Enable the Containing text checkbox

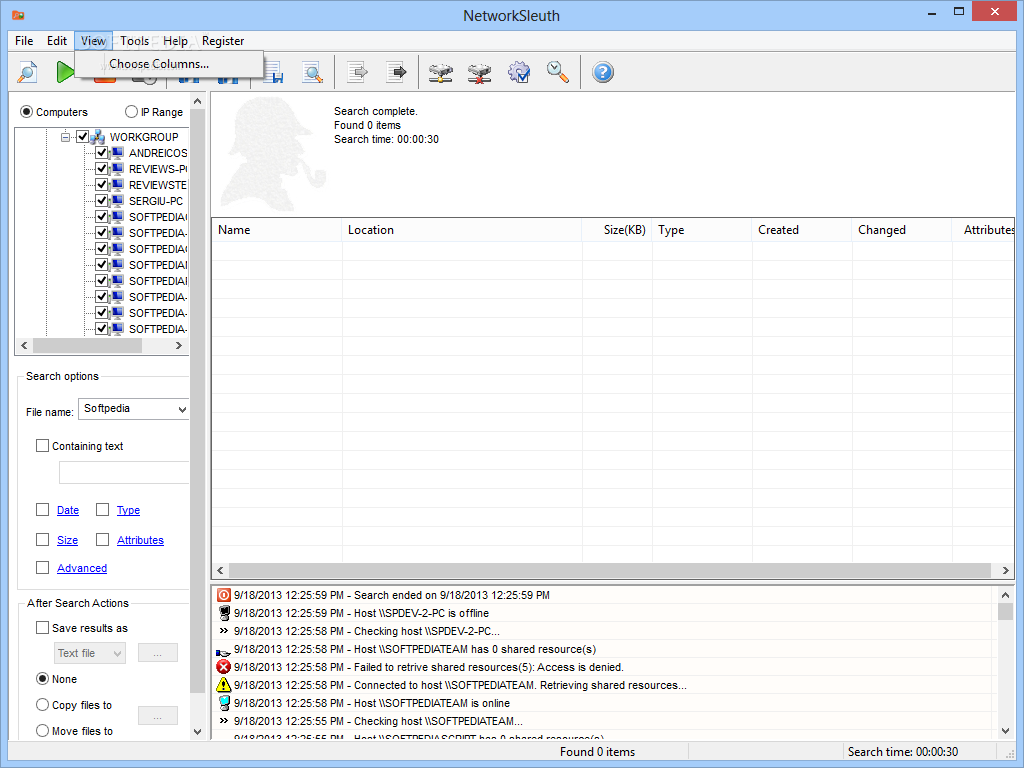[42, 445]
